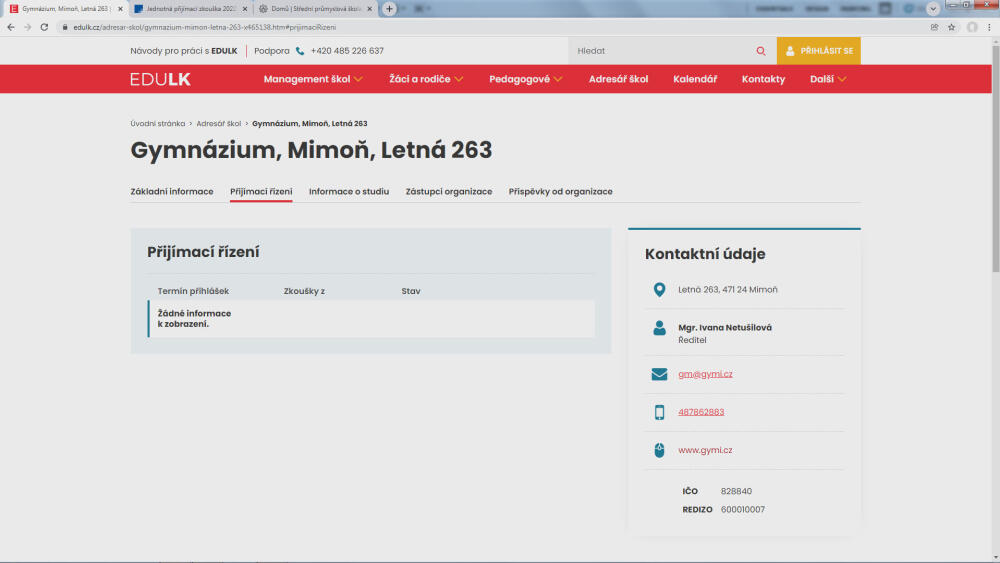Screen dimensions: 1000x563
Task: Click the mobile phone icon
Action: (x=659, y=412)
